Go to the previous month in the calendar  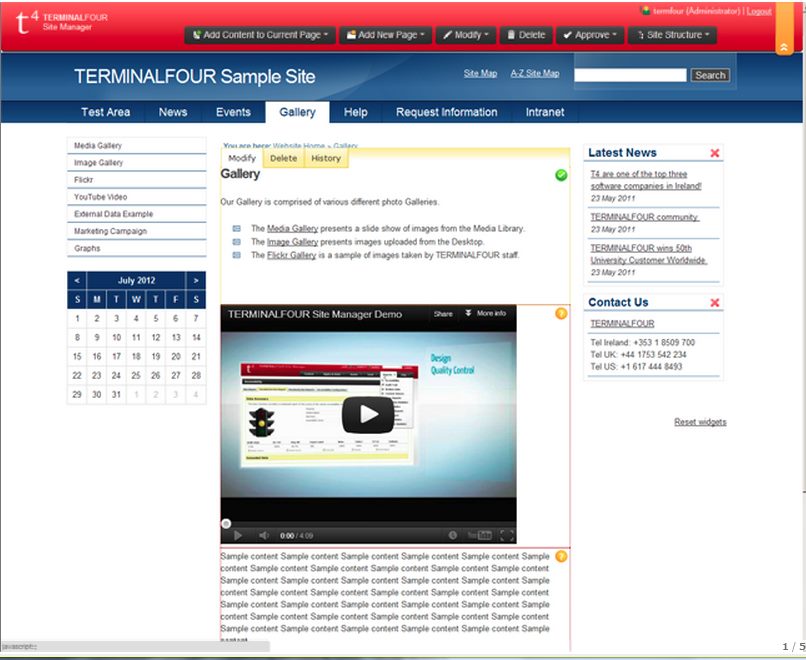click(77, 281)
